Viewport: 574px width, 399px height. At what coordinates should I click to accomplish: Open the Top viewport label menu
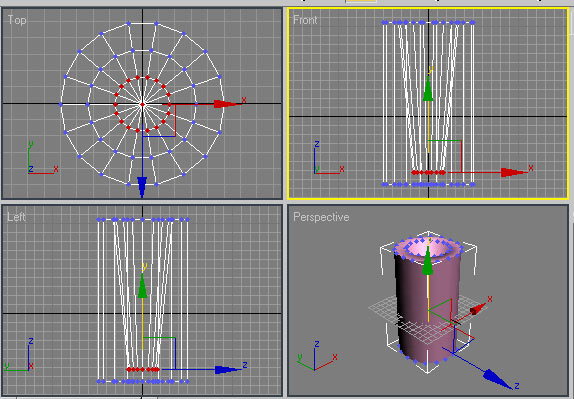(x=17, y=19)
